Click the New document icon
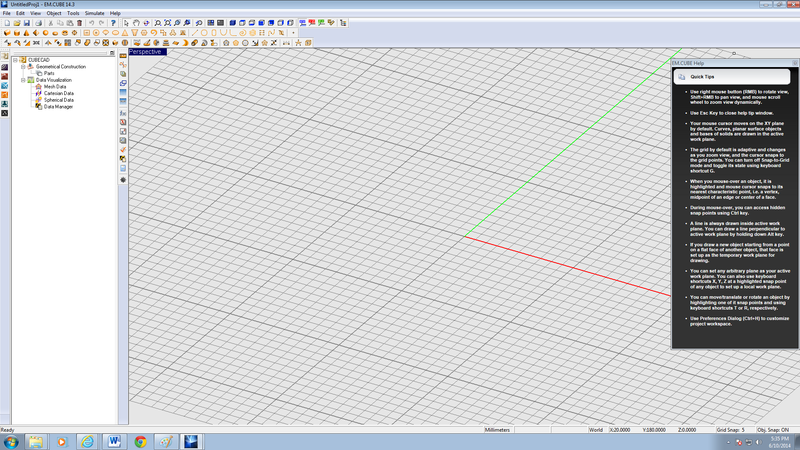 (6, 22)
